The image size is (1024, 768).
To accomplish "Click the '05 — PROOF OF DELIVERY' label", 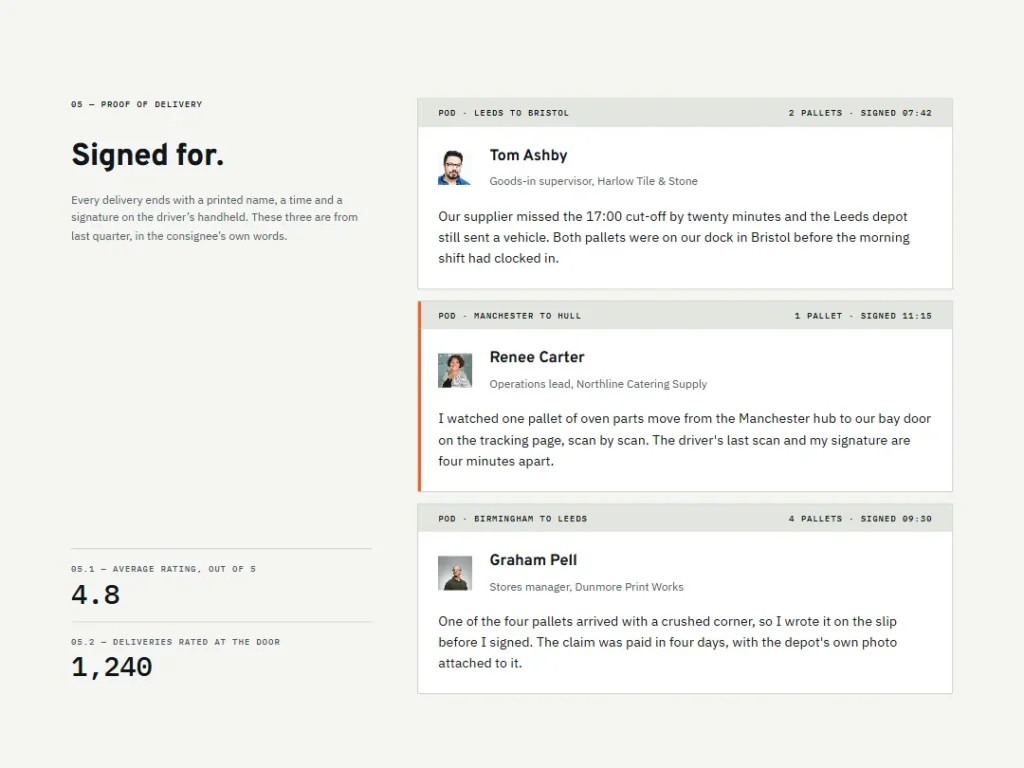I will tap(136, 104).
